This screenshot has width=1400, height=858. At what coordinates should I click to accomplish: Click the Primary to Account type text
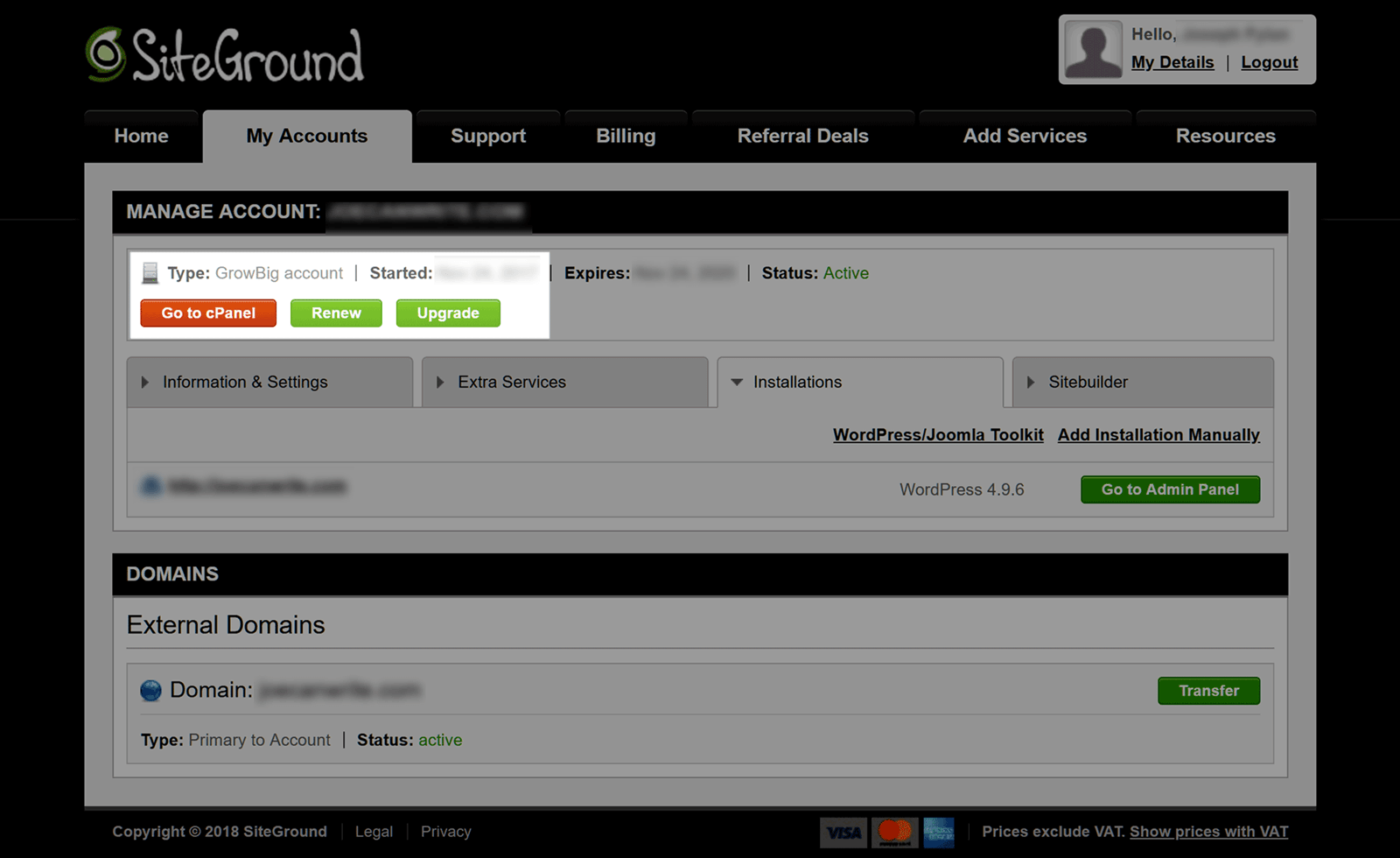point(260,740)
